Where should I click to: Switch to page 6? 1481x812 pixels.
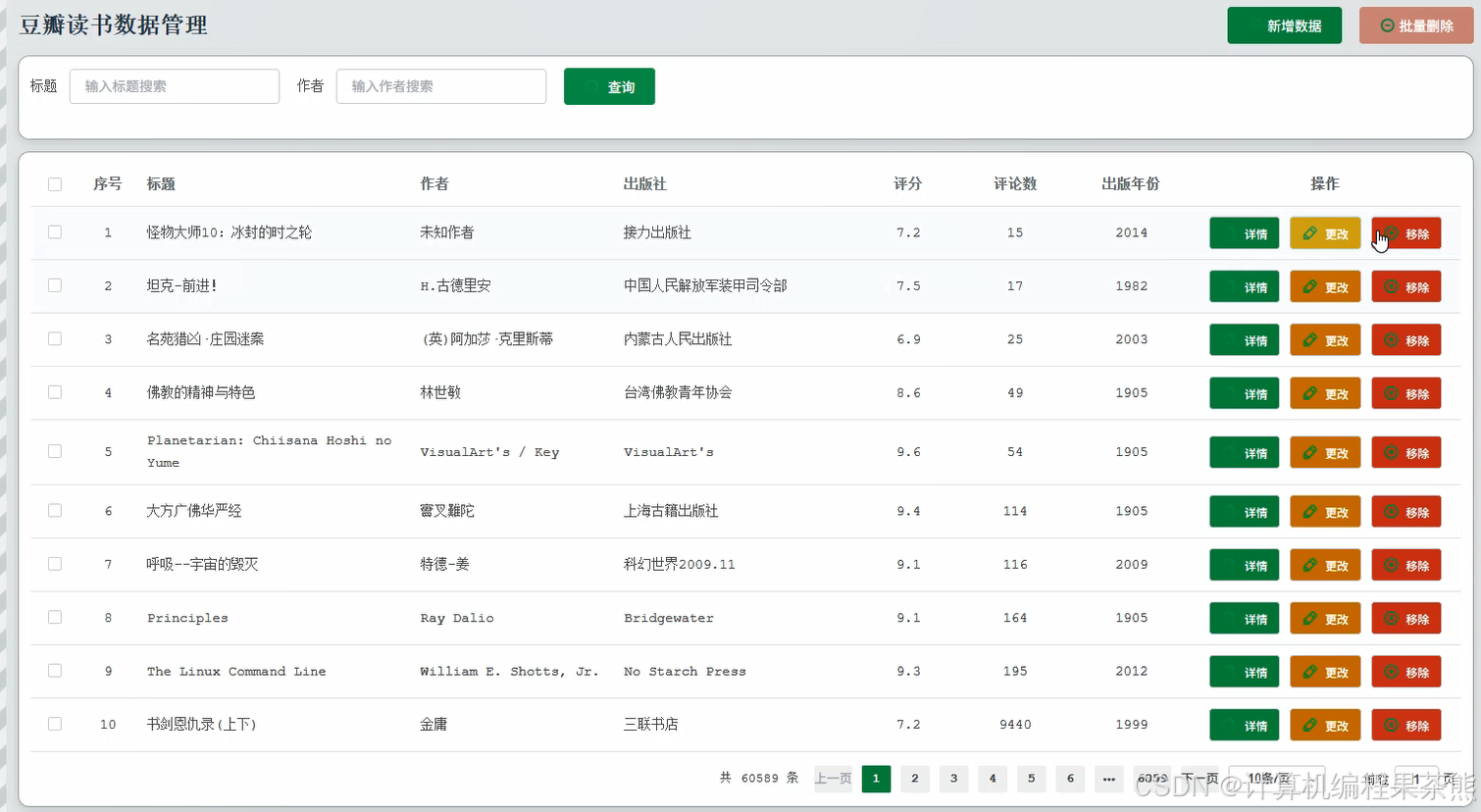pos(1070,779)
